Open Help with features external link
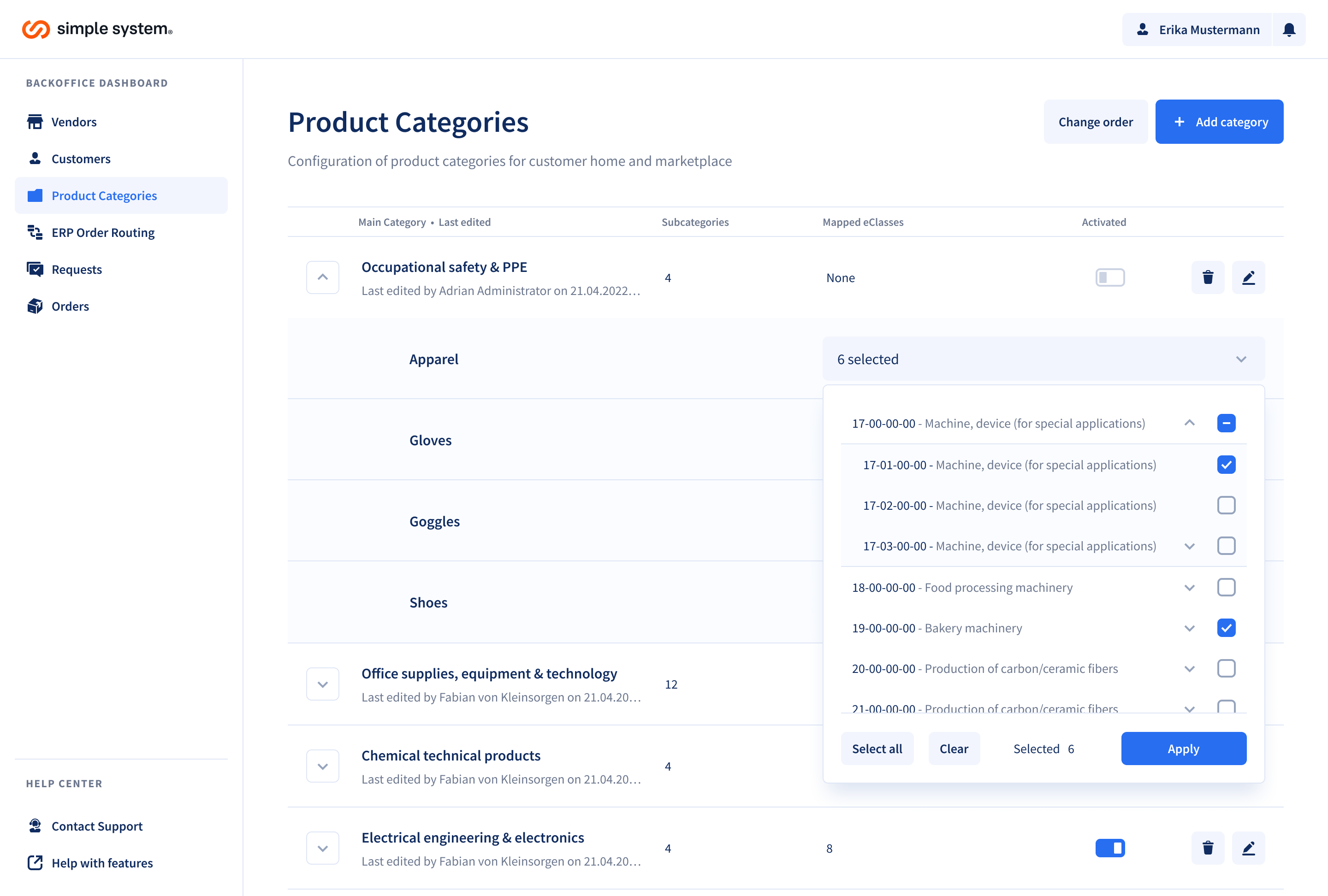Viewport: 1328px width, 896px height. (102, 862)
